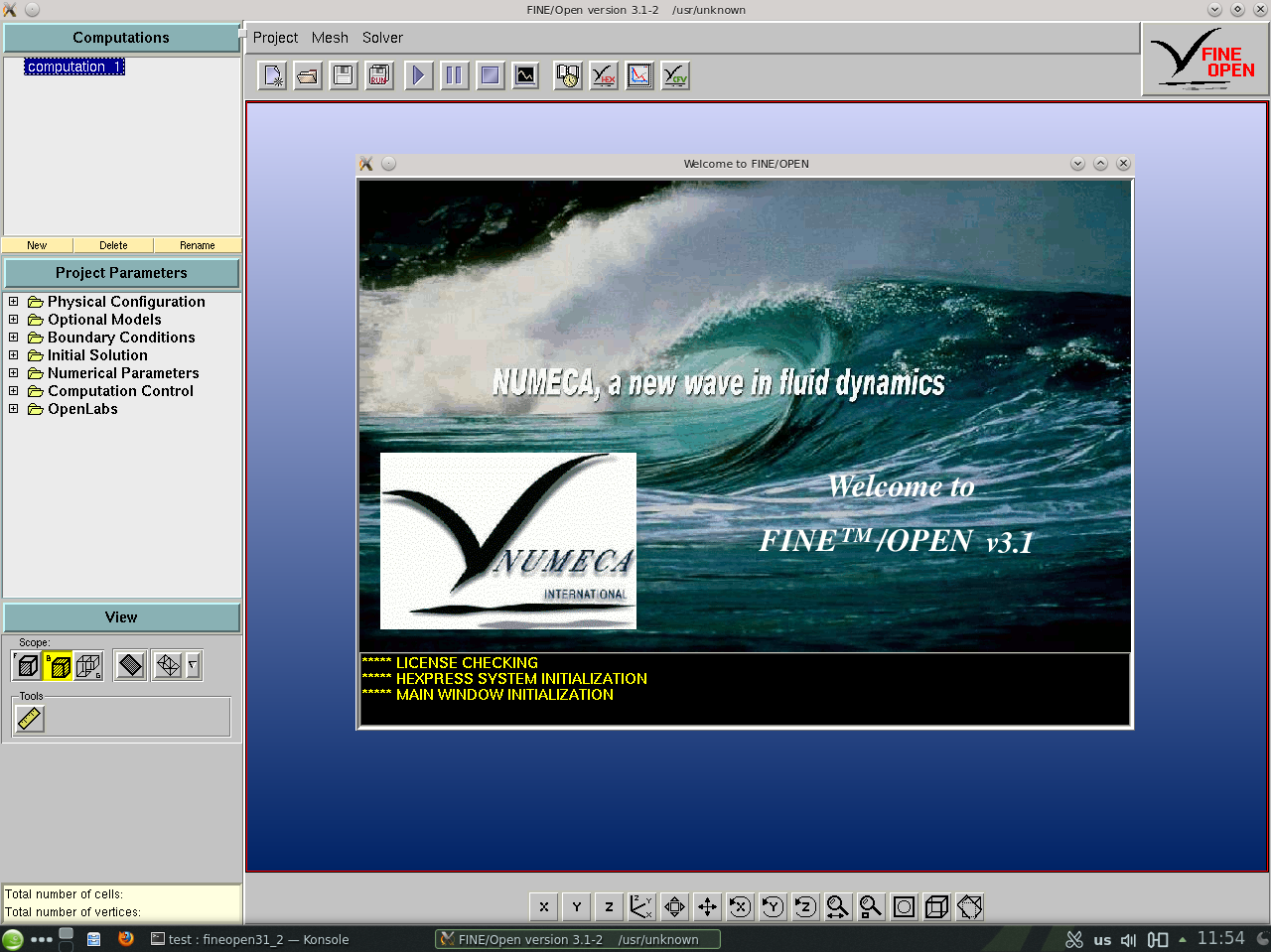1271x952 pixels.
Task: Launch CFView via the CFV icon
Action: 675,75
